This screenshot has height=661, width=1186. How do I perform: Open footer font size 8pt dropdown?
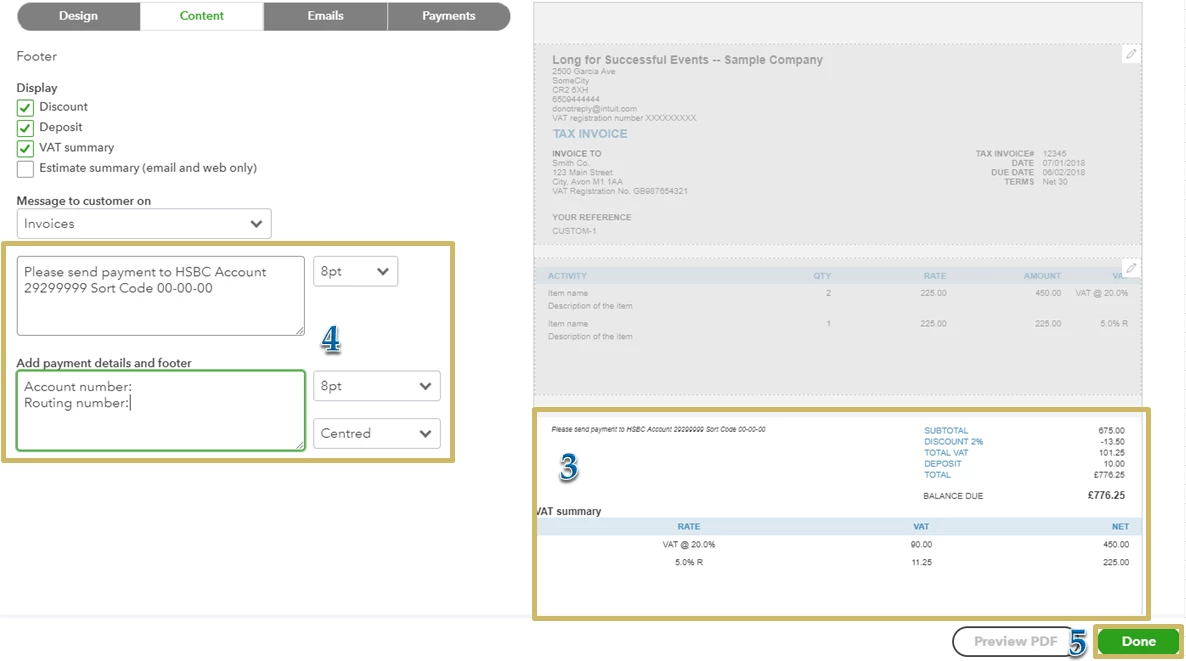coord(376,386)
